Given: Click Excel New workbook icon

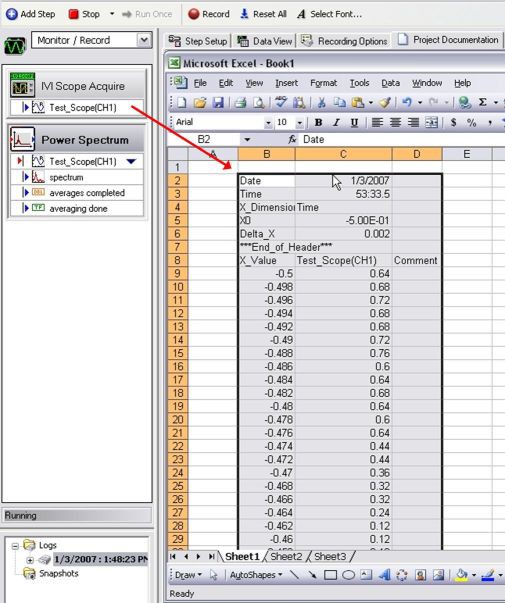Looking at the screenshot, I should [x=182, y=103].
